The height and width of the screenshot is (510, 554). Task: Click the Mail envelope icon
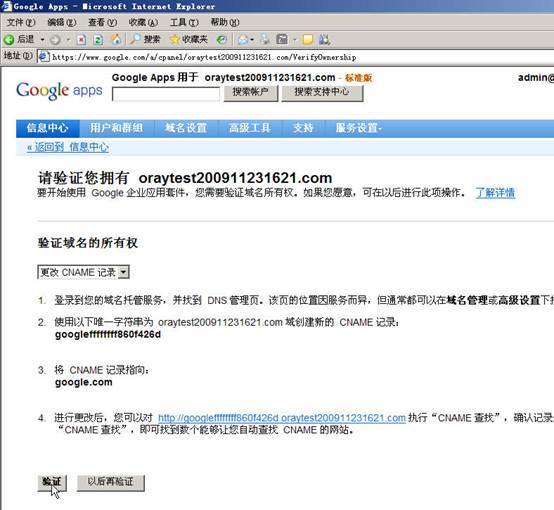243,40
